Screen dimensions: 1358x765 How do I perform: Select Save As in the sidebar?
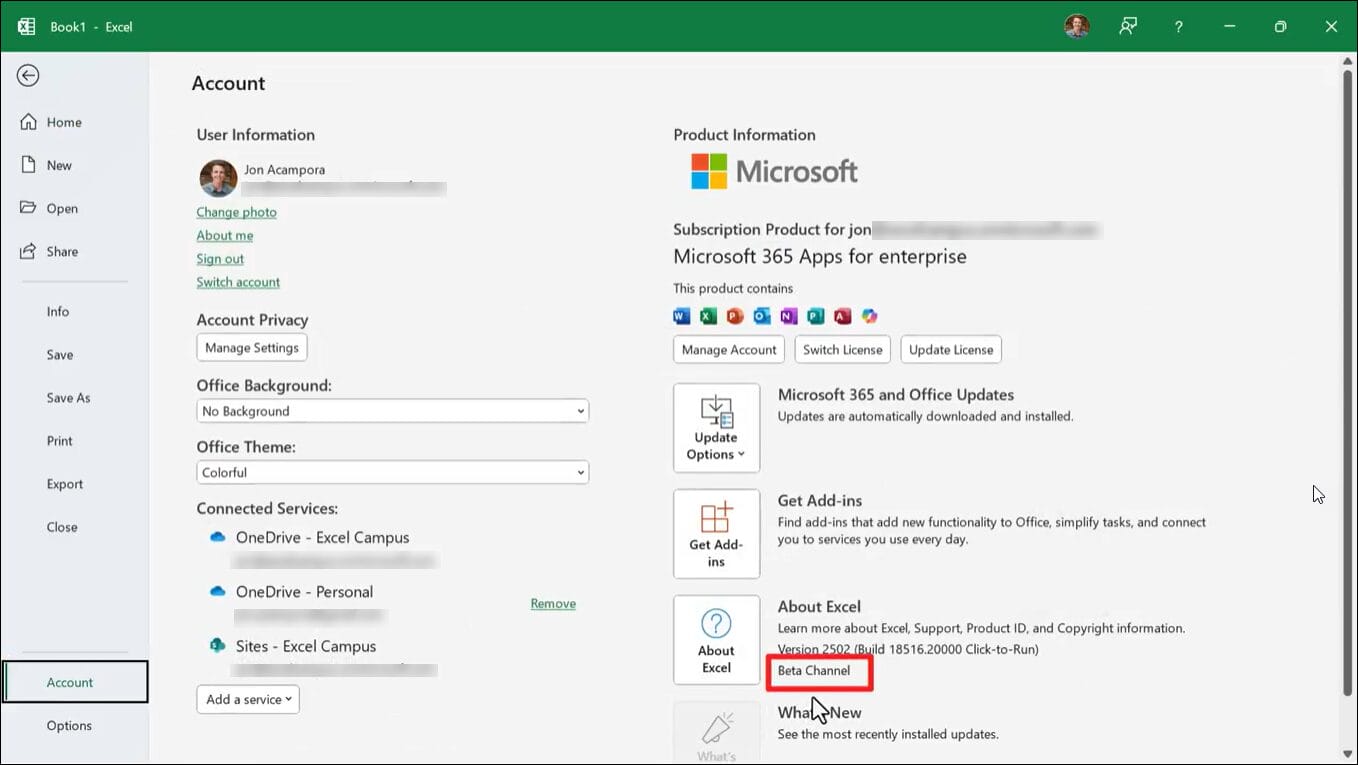click(68, 398)
